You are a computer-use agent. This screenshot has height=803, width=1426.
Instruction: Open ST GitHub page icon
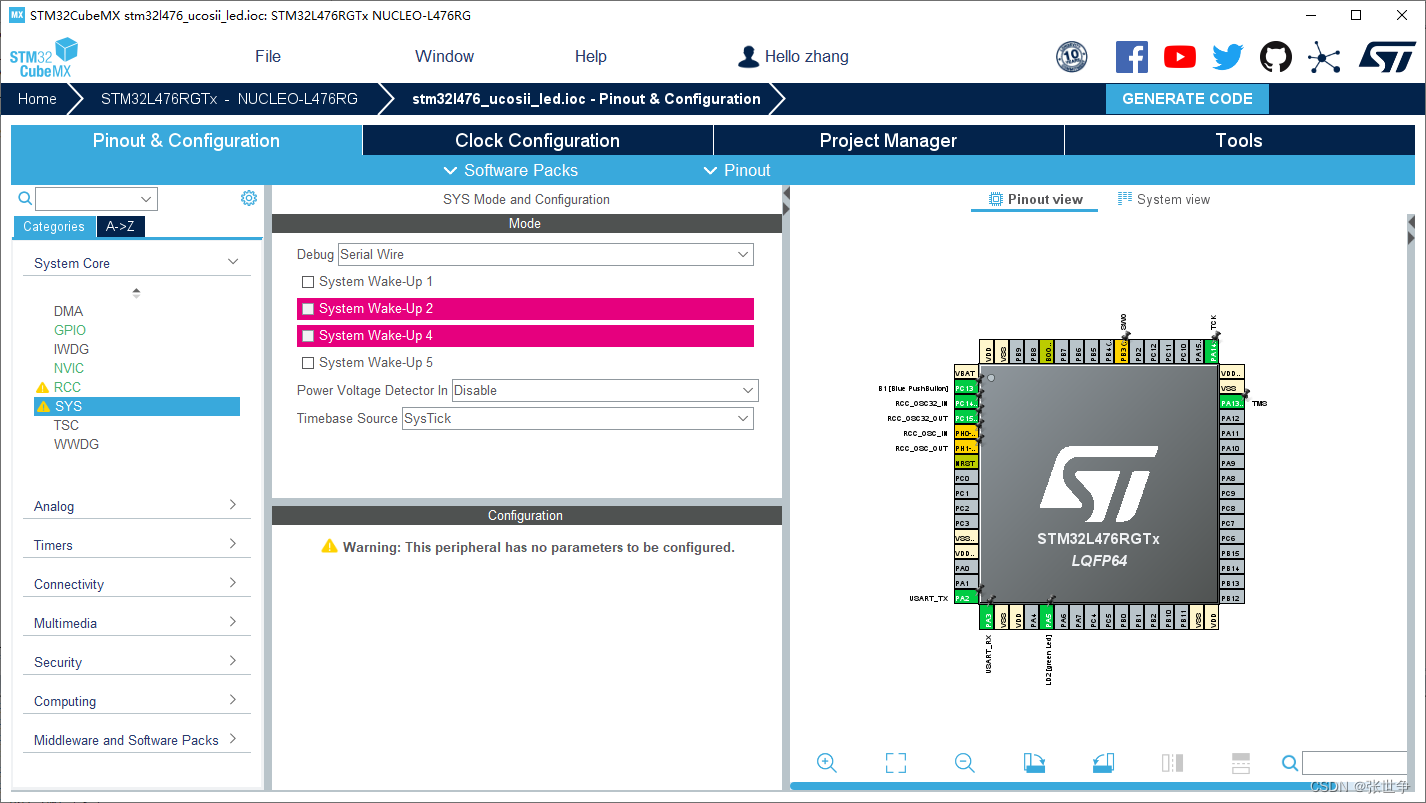(1276, 57)
